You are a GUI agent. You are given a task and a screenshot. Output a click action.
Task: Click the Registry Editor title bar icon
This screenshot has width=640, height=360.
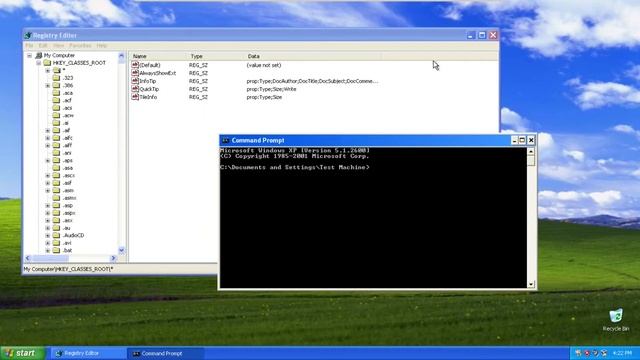coord(28,36)
